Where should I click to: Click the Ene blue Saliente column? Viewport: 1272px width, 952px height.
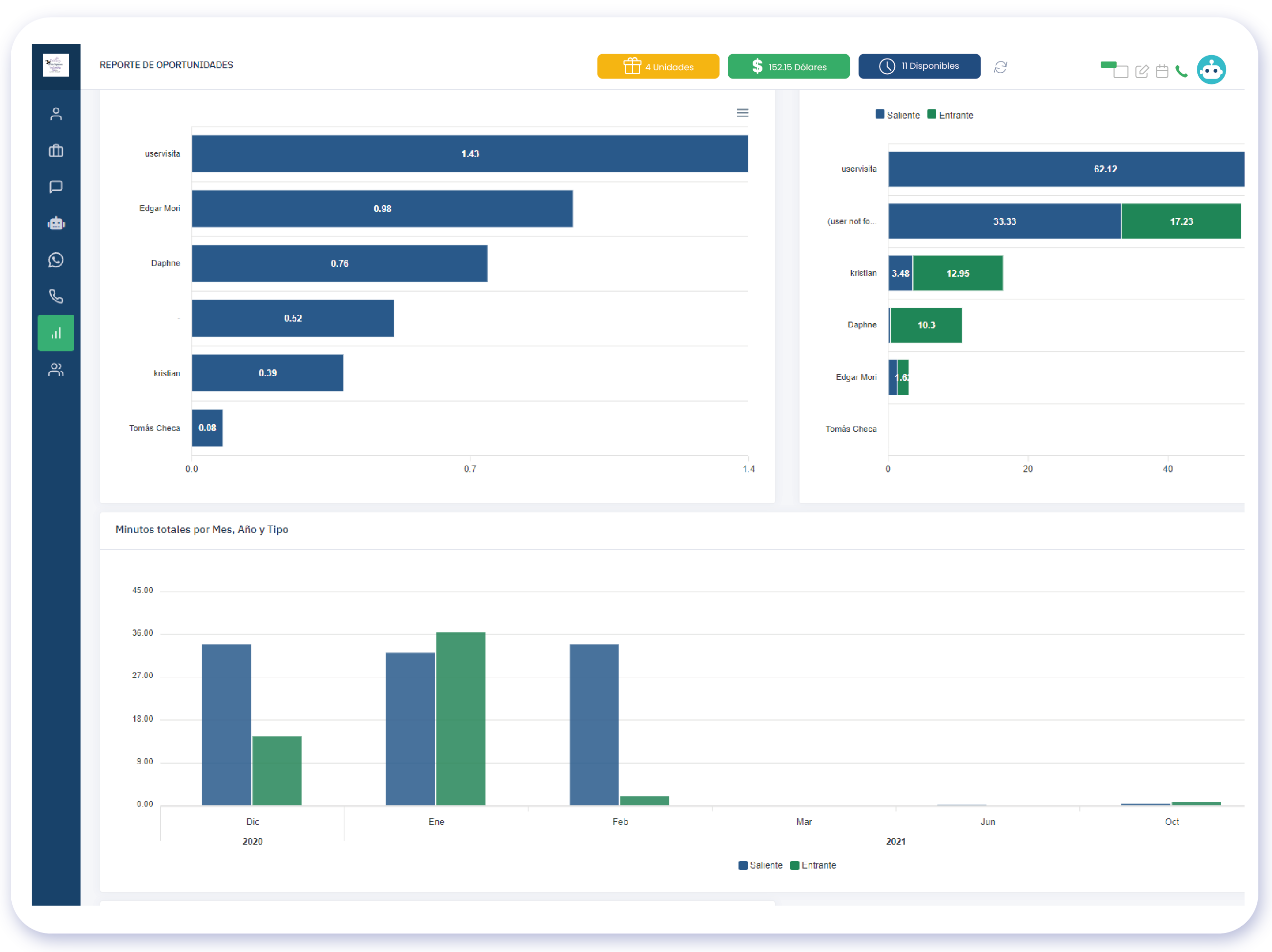tap(410, 729)
